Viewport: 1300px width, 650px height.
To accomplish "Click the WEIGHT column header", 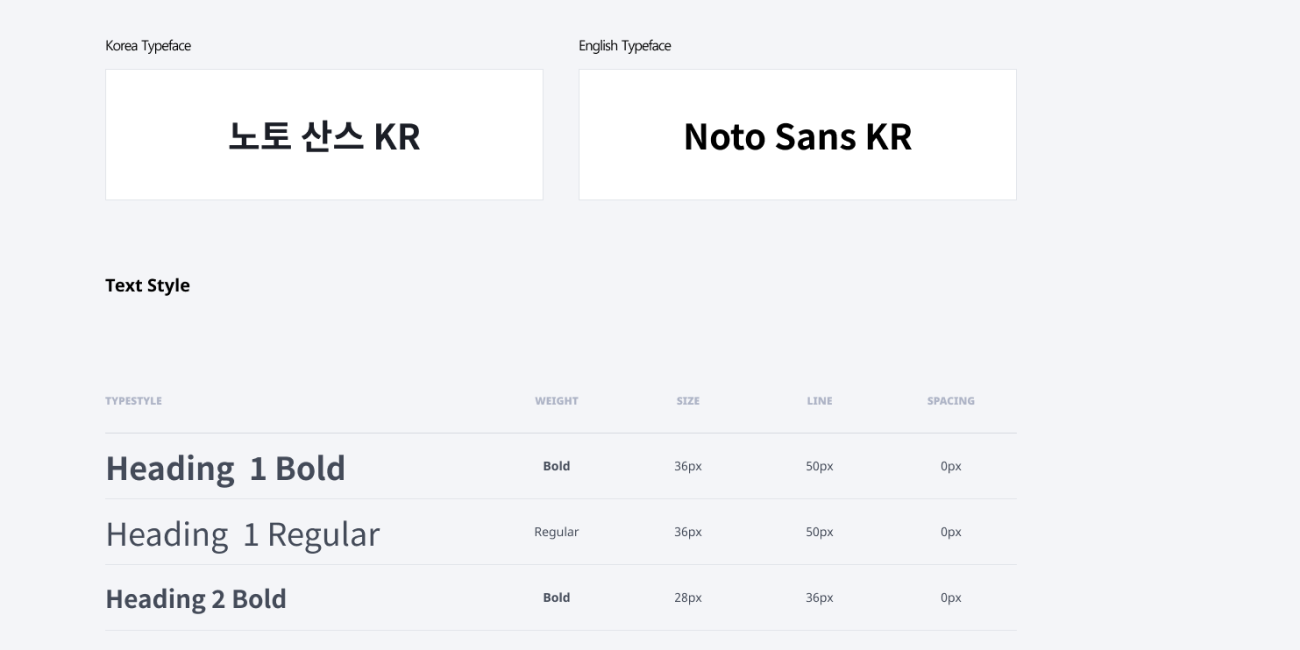I will 556,401.
